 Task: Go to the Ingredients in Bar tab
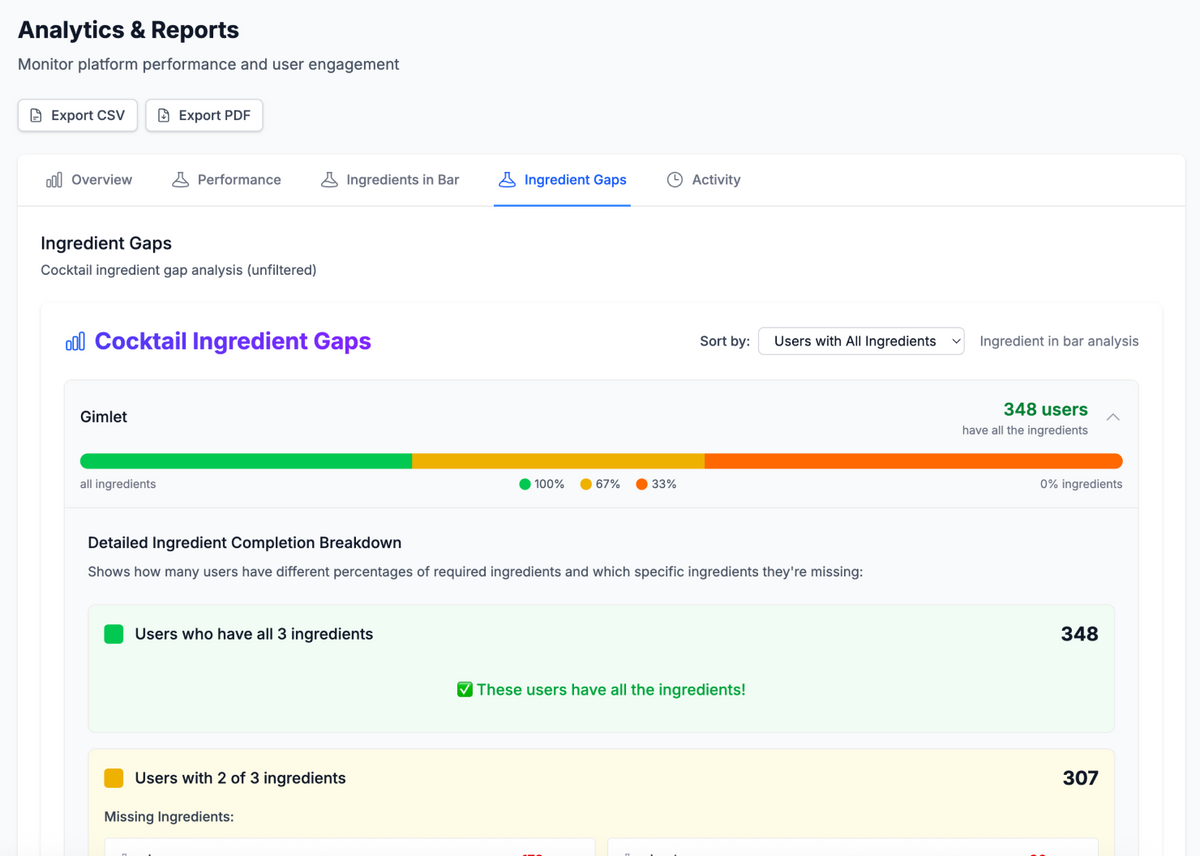390,180
